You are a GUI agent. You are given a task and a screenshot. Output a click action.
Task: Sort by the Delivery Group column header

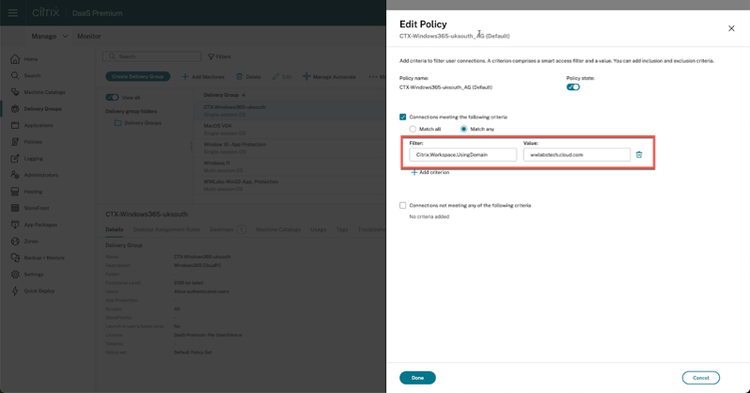click(x=224, y=95)
